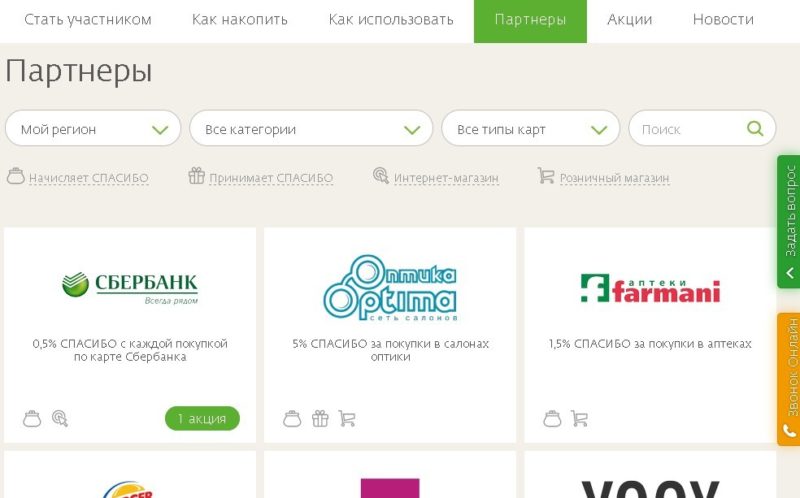The width and height of the screenshot is (800, 498).
Task: Click the shopping cart icon on Farmani card
Action: pyautogui.click(x=579, y=419)
